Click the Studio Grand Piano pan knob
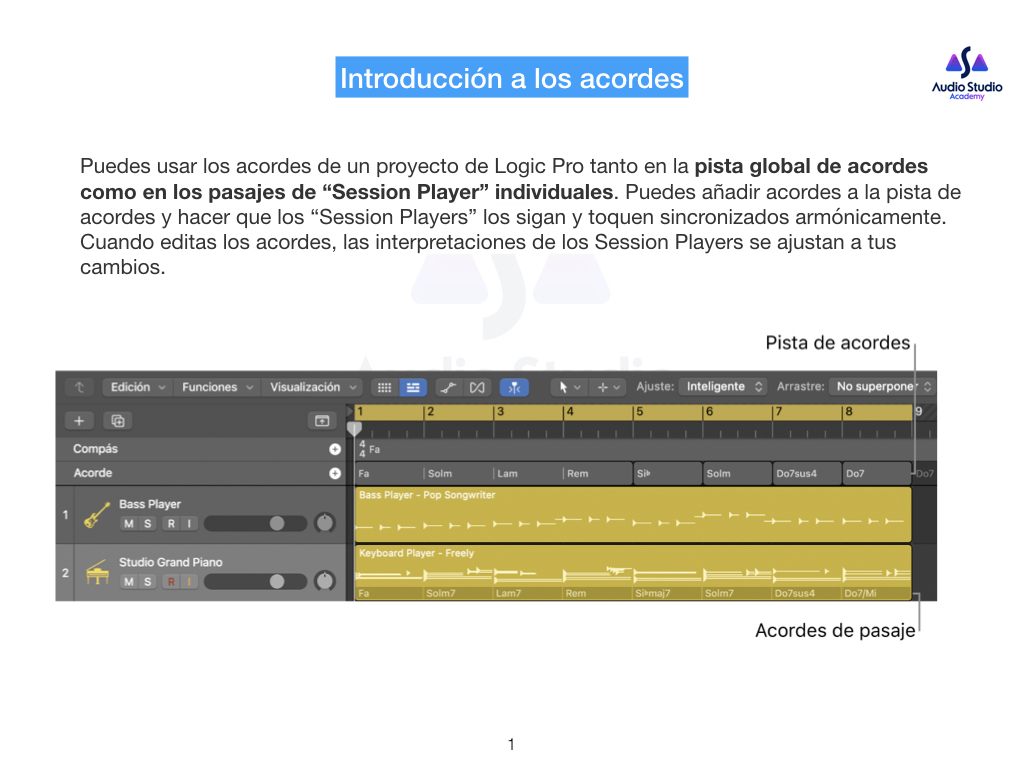The image size is (1024, 768). 325,581
